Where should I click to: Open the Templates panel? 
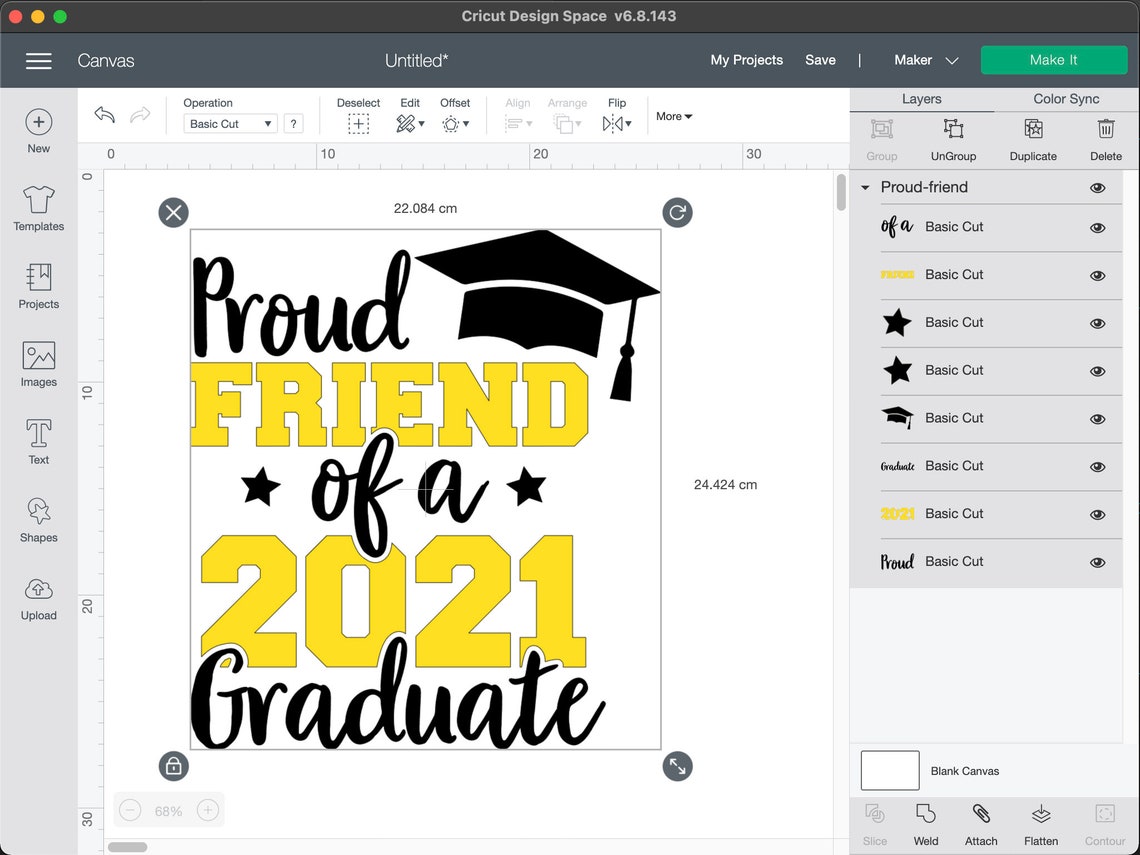tap(38, 209)
